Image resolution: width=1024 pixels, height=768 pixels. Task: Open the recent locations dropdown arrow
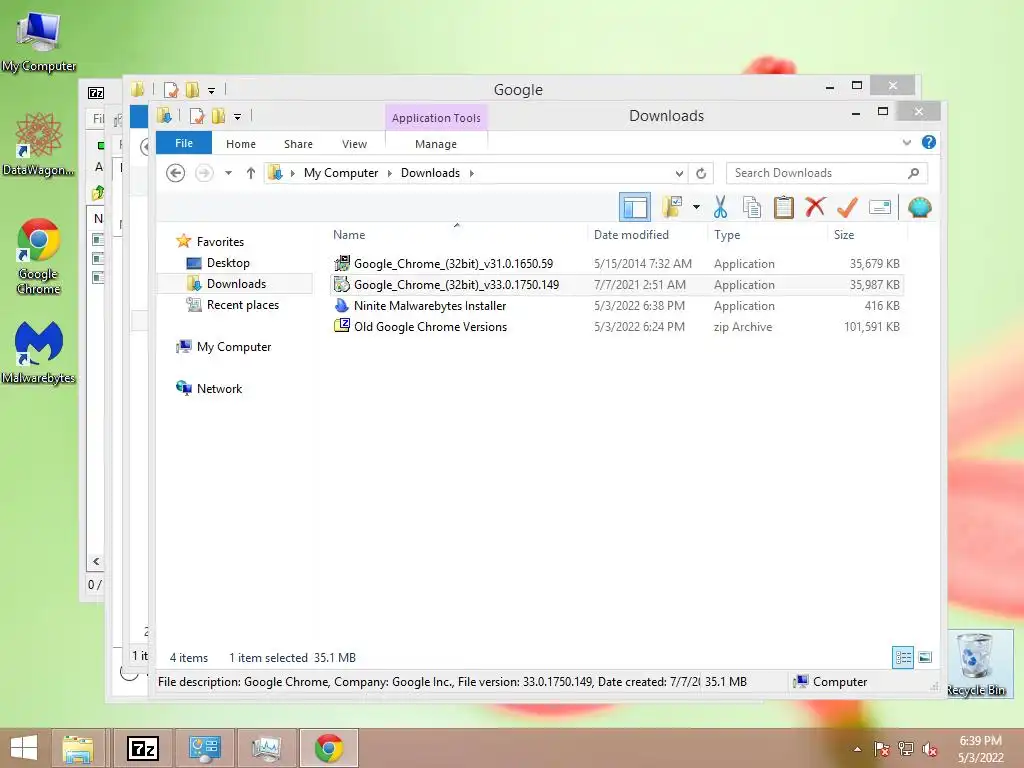(x=228, y=173)
